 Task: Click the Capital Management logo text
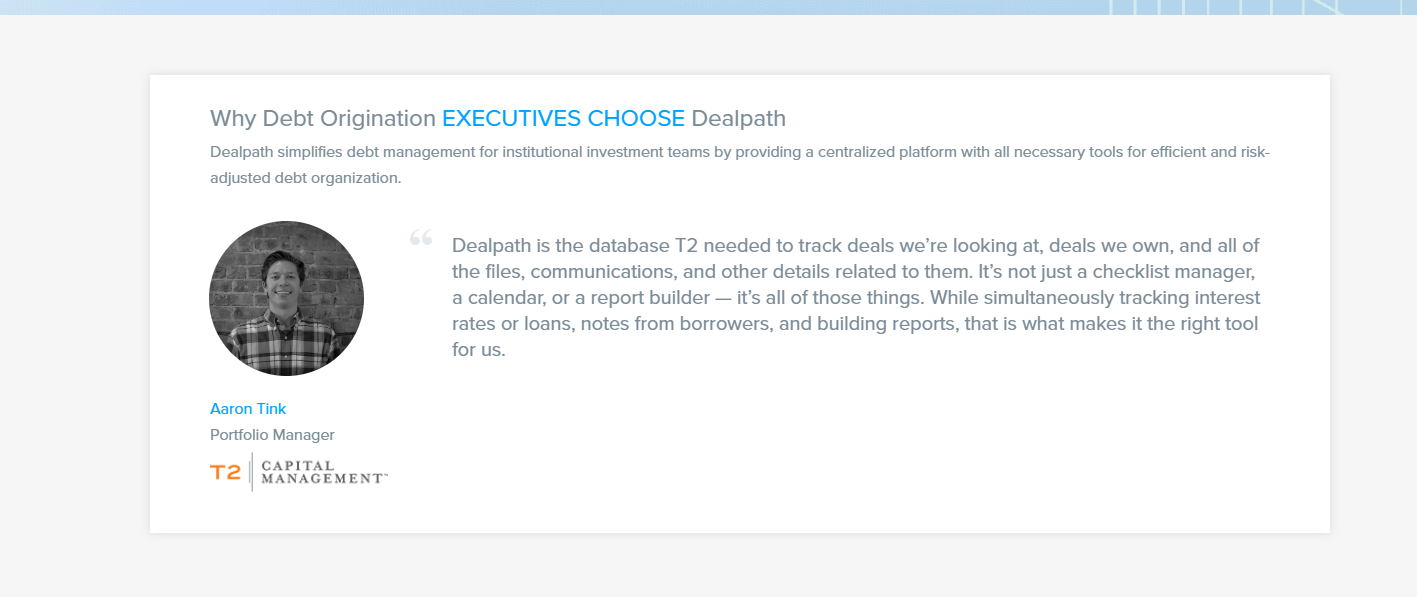point(324,472)
